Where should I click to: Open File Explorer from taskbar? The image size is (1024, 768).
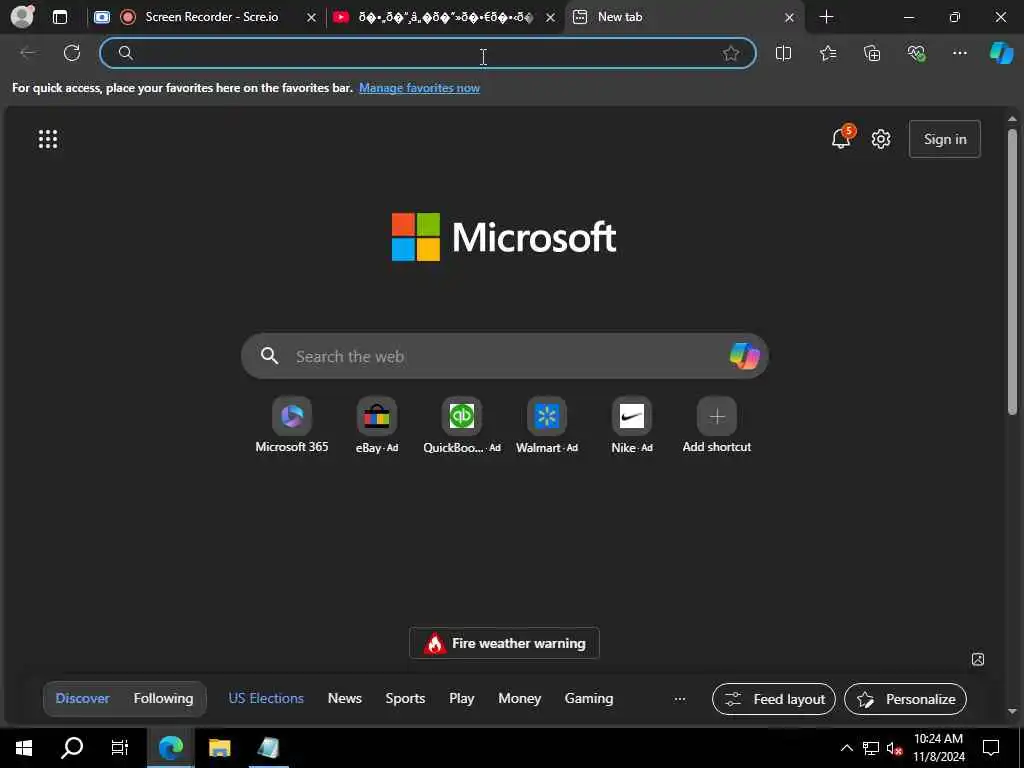tap(219, 748)
